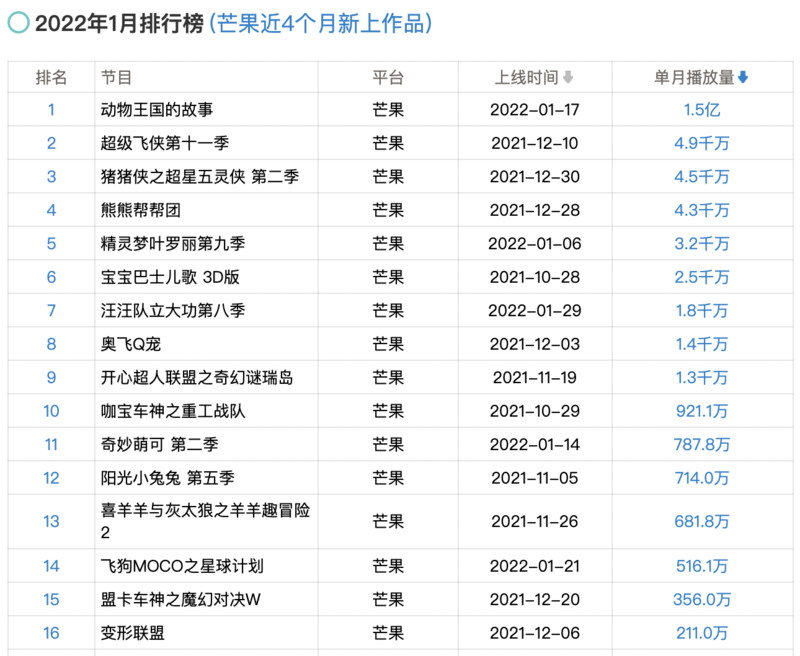Click the blue sort arrow beside 单月播放量

tap(743, 78)
